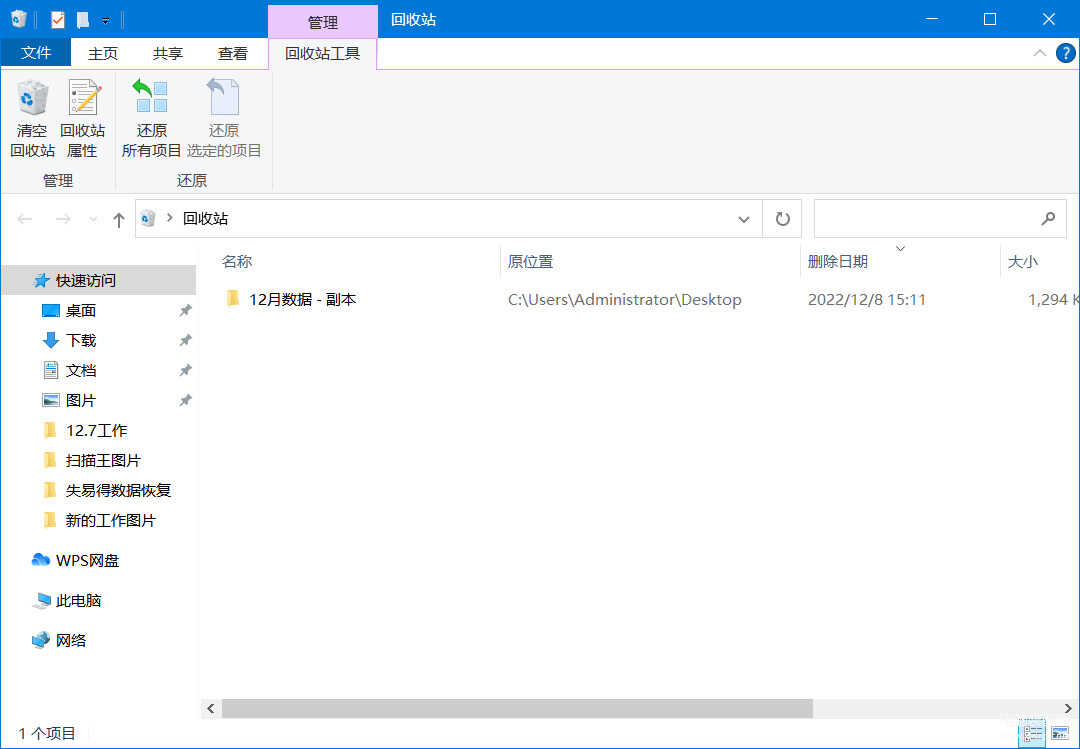
Task: Go back with the left arrow
Action: 25,219
